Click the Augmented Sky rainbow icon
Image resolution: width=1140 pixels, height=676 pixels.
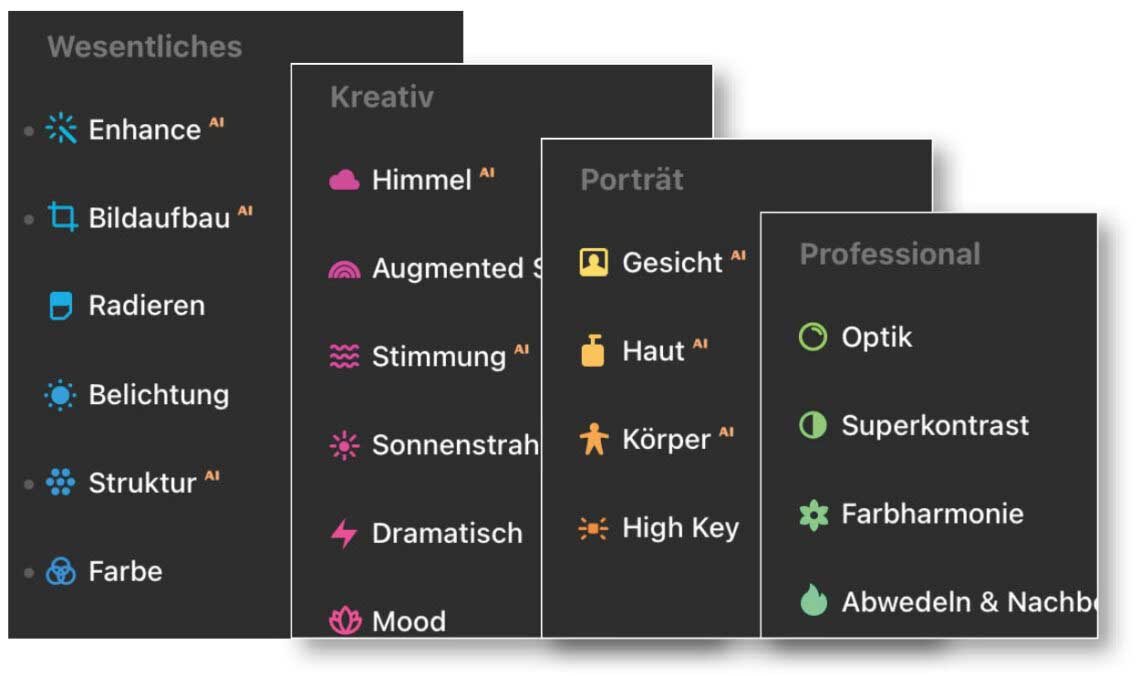(344, 269)
